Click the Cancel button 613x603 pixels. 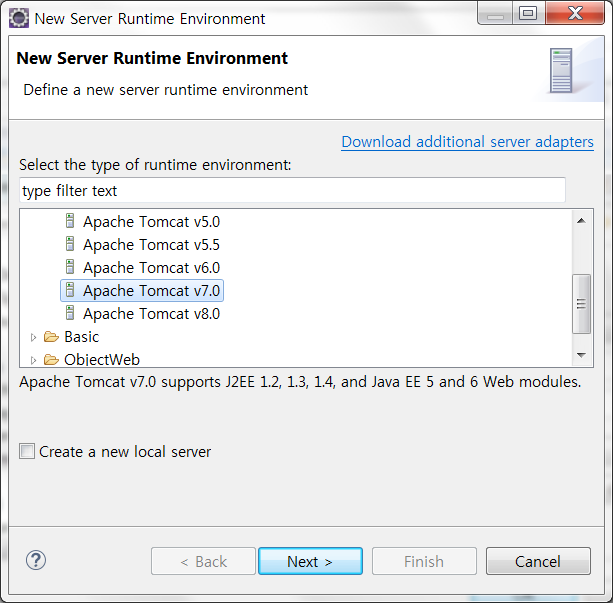pos(538,561)
